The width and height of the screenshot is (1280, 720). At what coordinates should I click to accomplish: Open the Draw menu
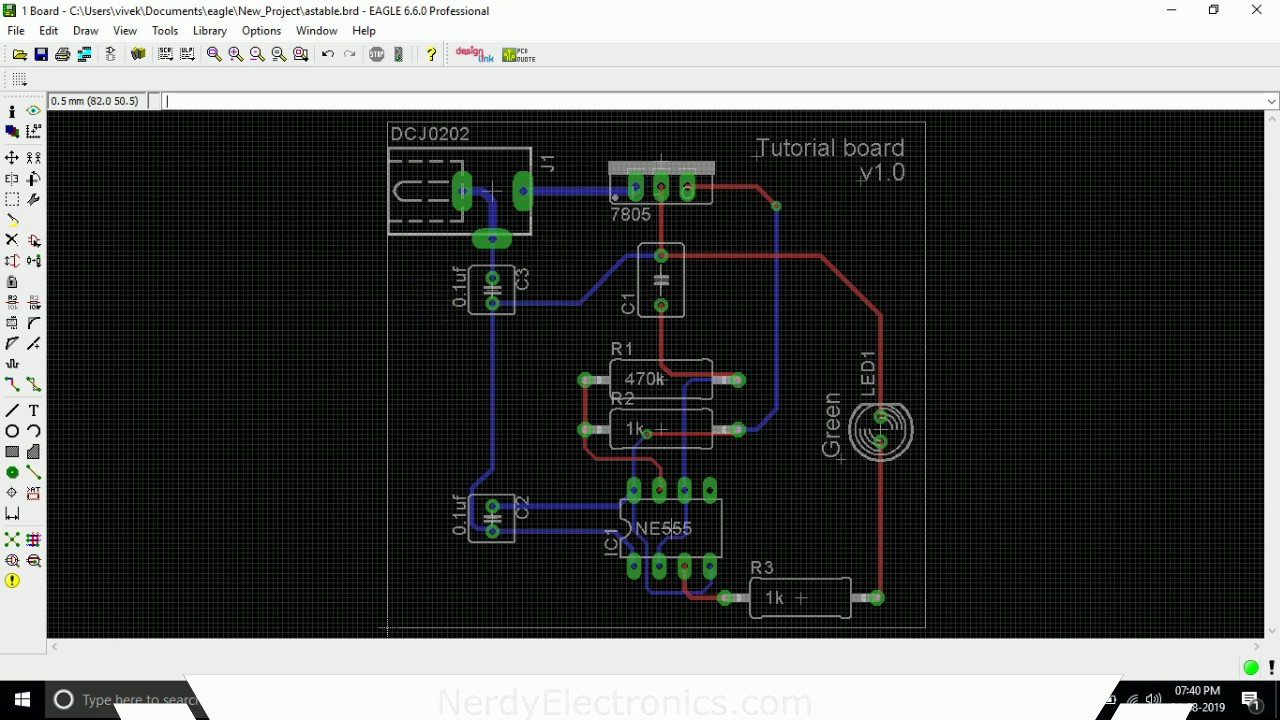pos(86,31)
